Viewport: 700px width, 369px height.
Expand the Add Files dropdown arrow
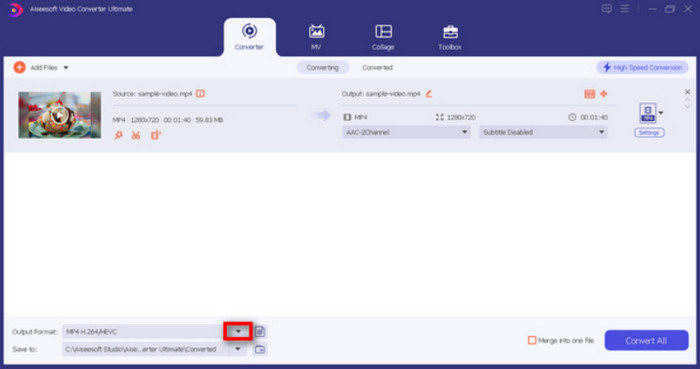point(66,68)
